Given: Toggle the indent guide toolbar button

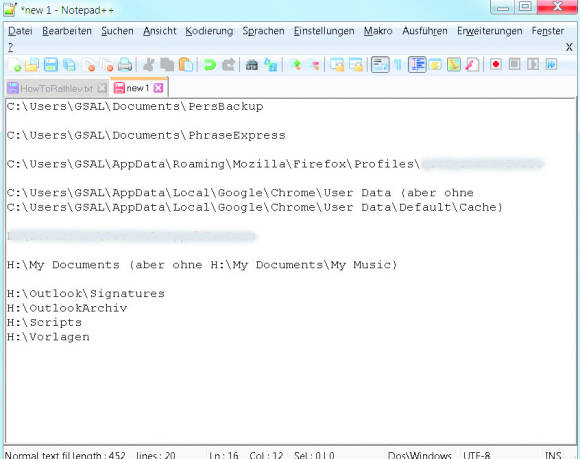Looking at the screenshot, I should click(417, 65).
